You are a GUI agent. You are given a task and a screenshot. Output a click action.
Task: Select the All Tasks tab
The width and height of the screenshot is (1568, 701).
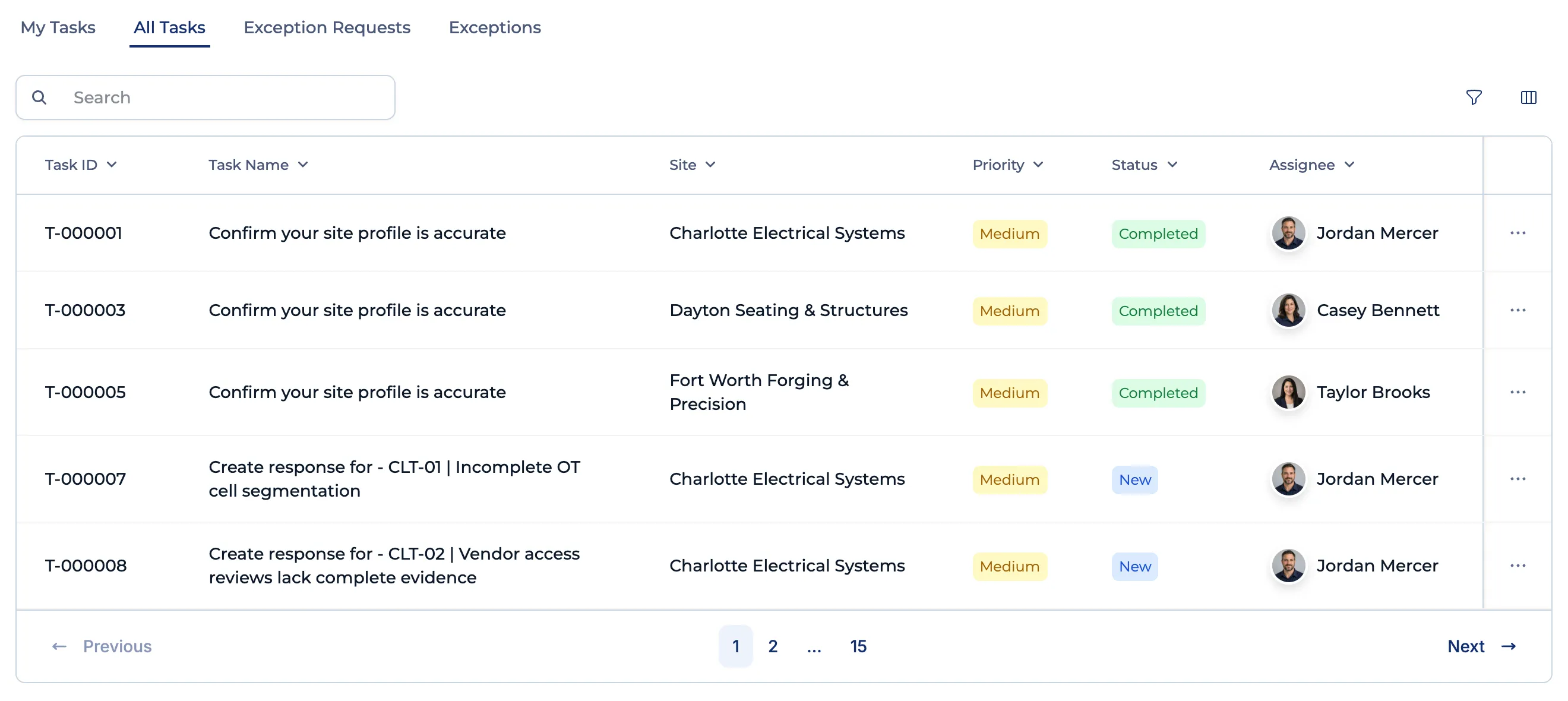coord(169,27)
